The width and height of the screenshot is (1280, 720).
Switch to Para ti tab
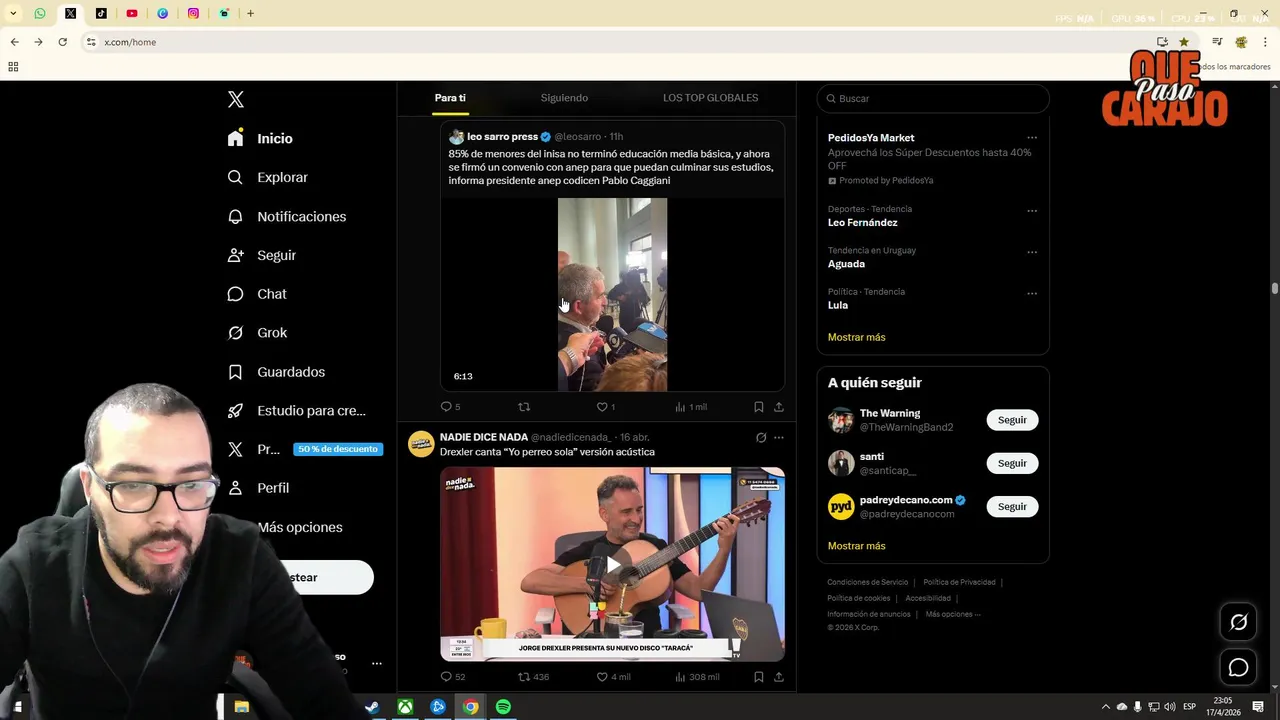pos(450,98)
